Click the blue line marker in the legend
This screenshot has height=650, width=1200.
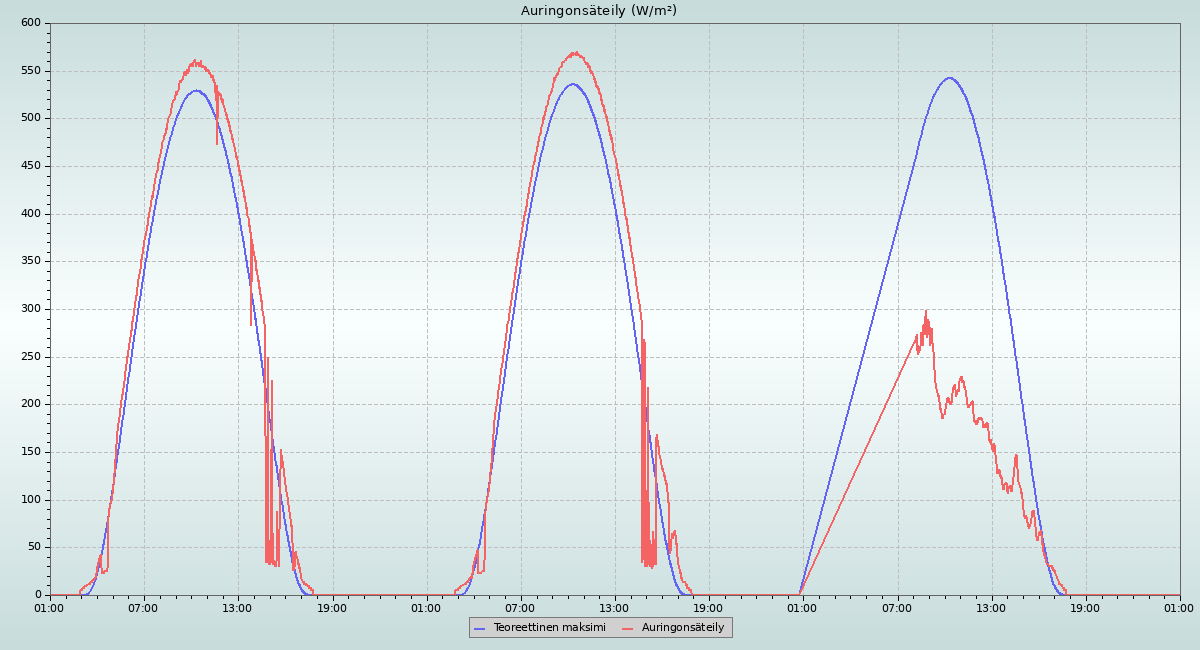click(x=479, y=628)
